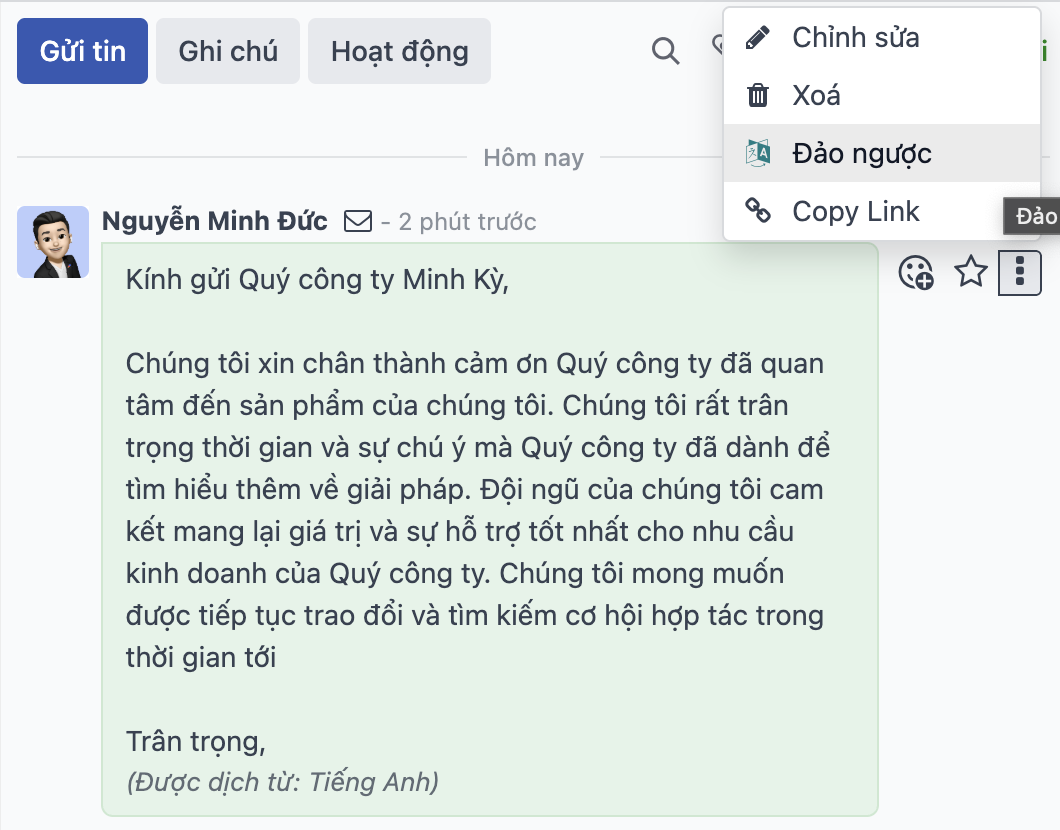
Task: Click the 'Hôm nay' date divider
Action: (x=533, y=157)
